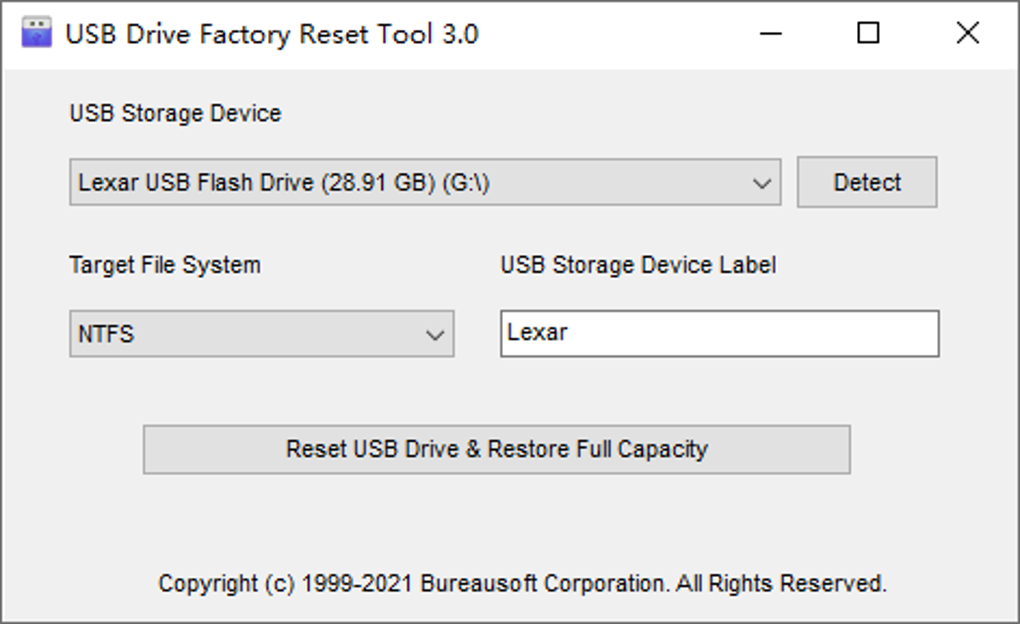1020x624 pixels.
Task: Click the "USB Storage Device Label" caption
Action: [638, 265]
